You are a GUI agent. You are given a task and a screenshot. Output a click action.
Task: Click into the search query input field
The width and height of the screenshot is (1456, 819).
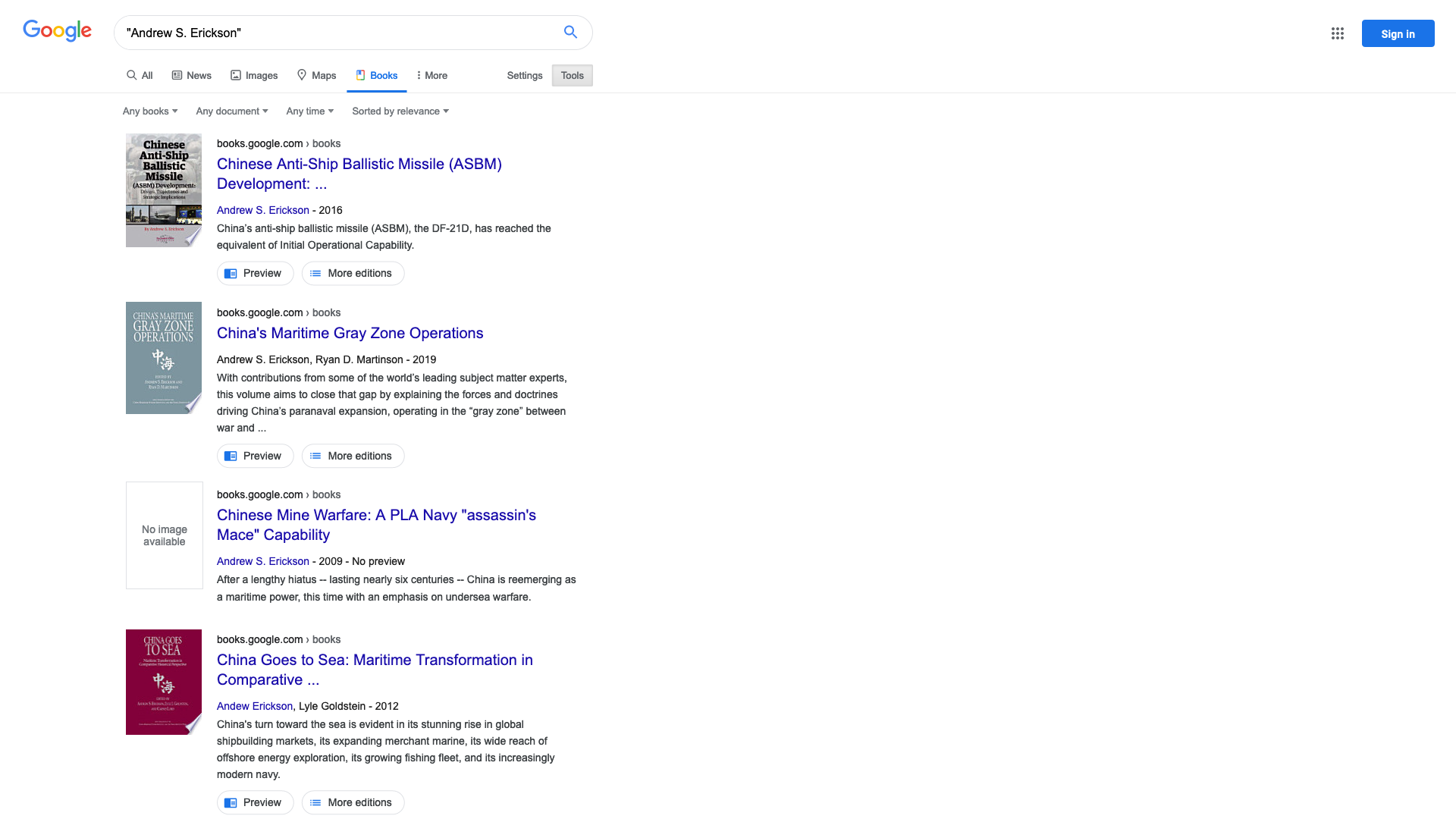click(x=337, y=33)
